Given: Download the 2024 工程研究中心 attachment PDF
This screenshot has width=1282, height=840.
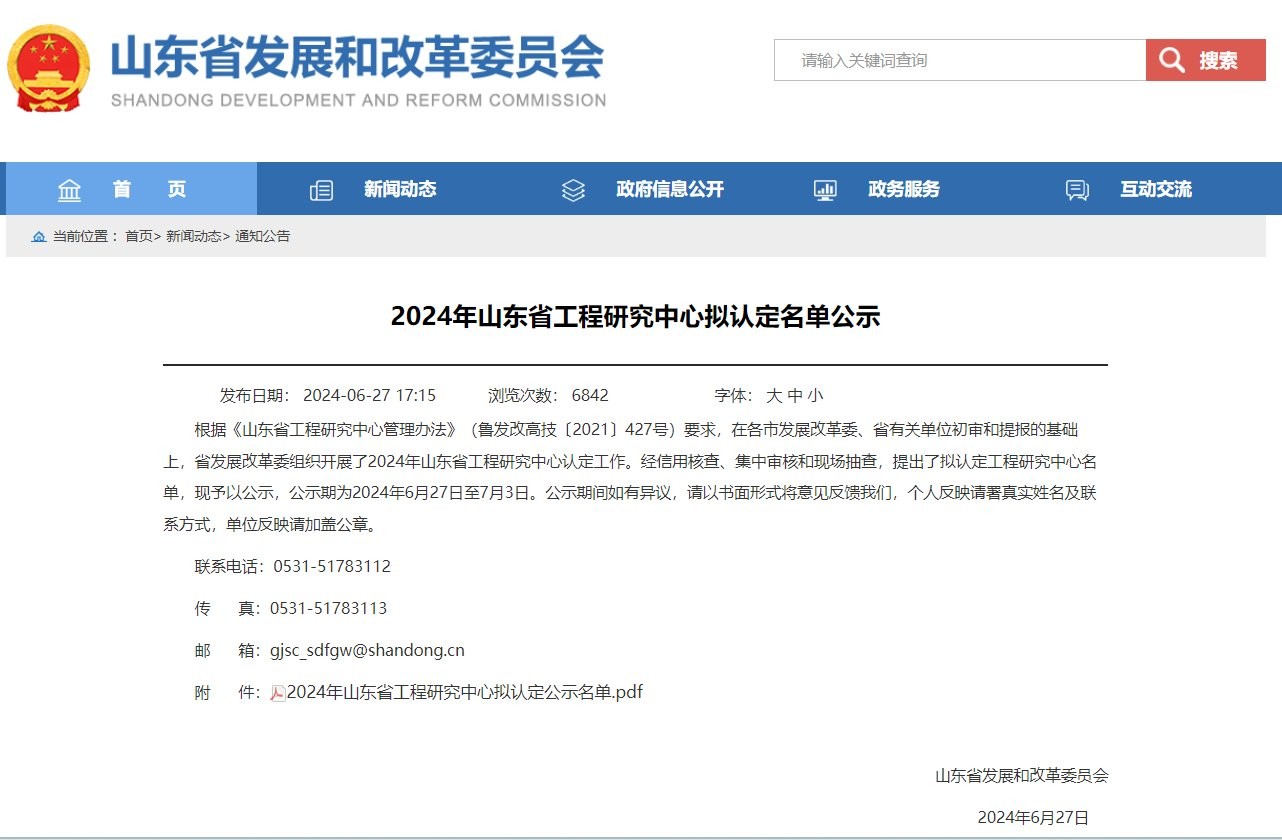Looking at the screenshot, I should click(x=465, y=691).
